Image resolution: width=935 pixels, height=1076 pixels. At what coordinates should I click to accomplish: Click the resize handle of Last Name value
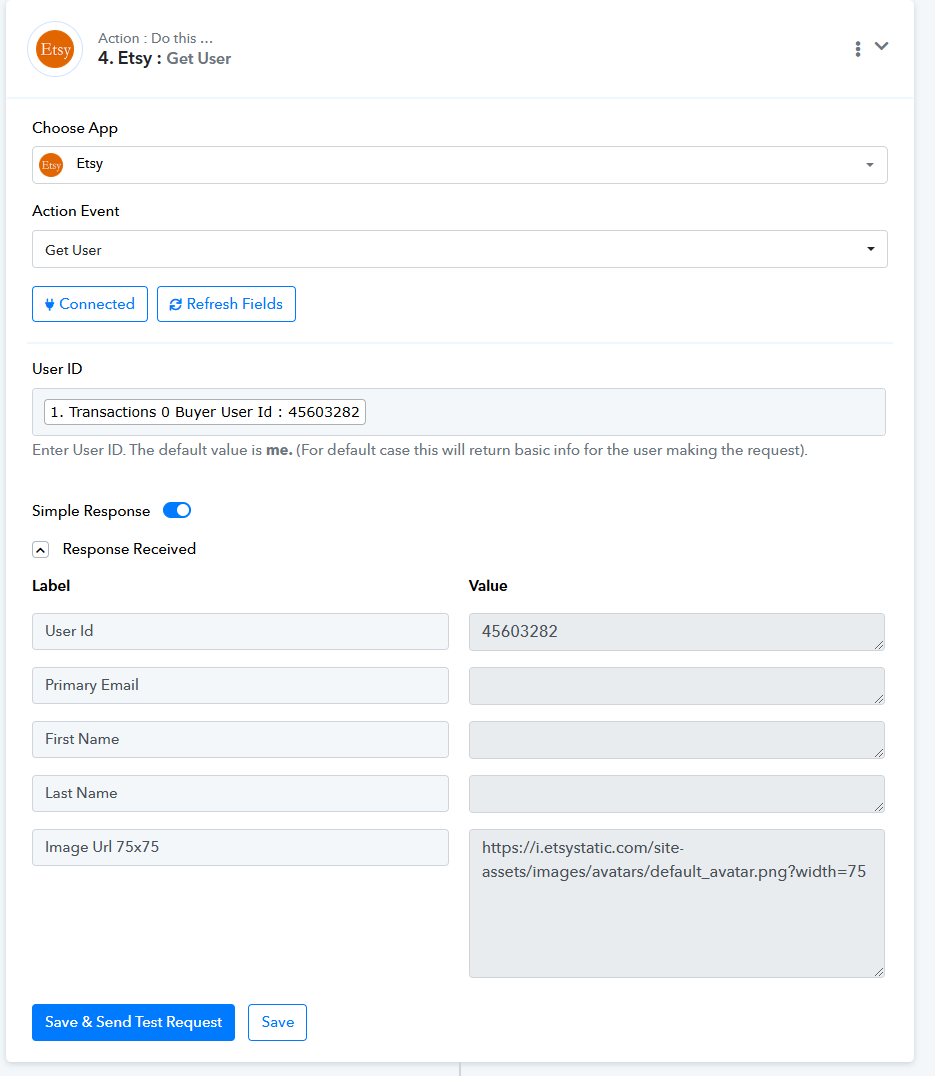tap(879, 806)
